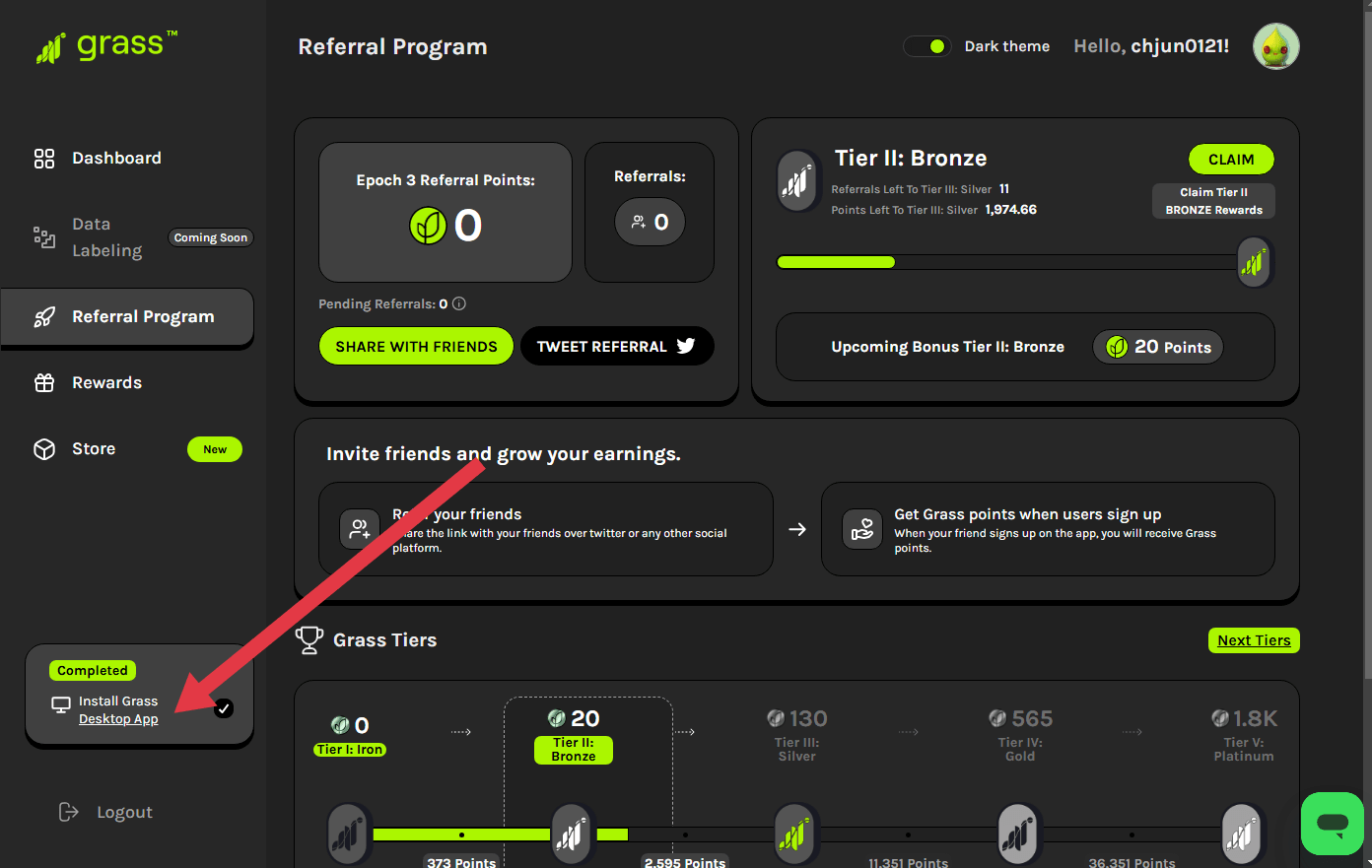Viewport: 1372px width, 868px height.
Task: Click the Tier IV Gold medal icon
Action: point(1019,835)
